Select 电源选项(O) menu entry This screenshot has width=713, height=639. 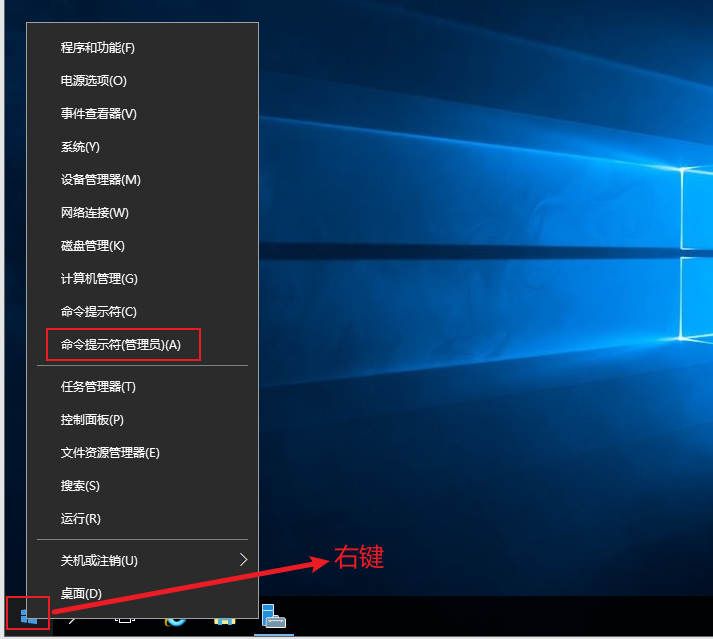[x=142, y=81]
